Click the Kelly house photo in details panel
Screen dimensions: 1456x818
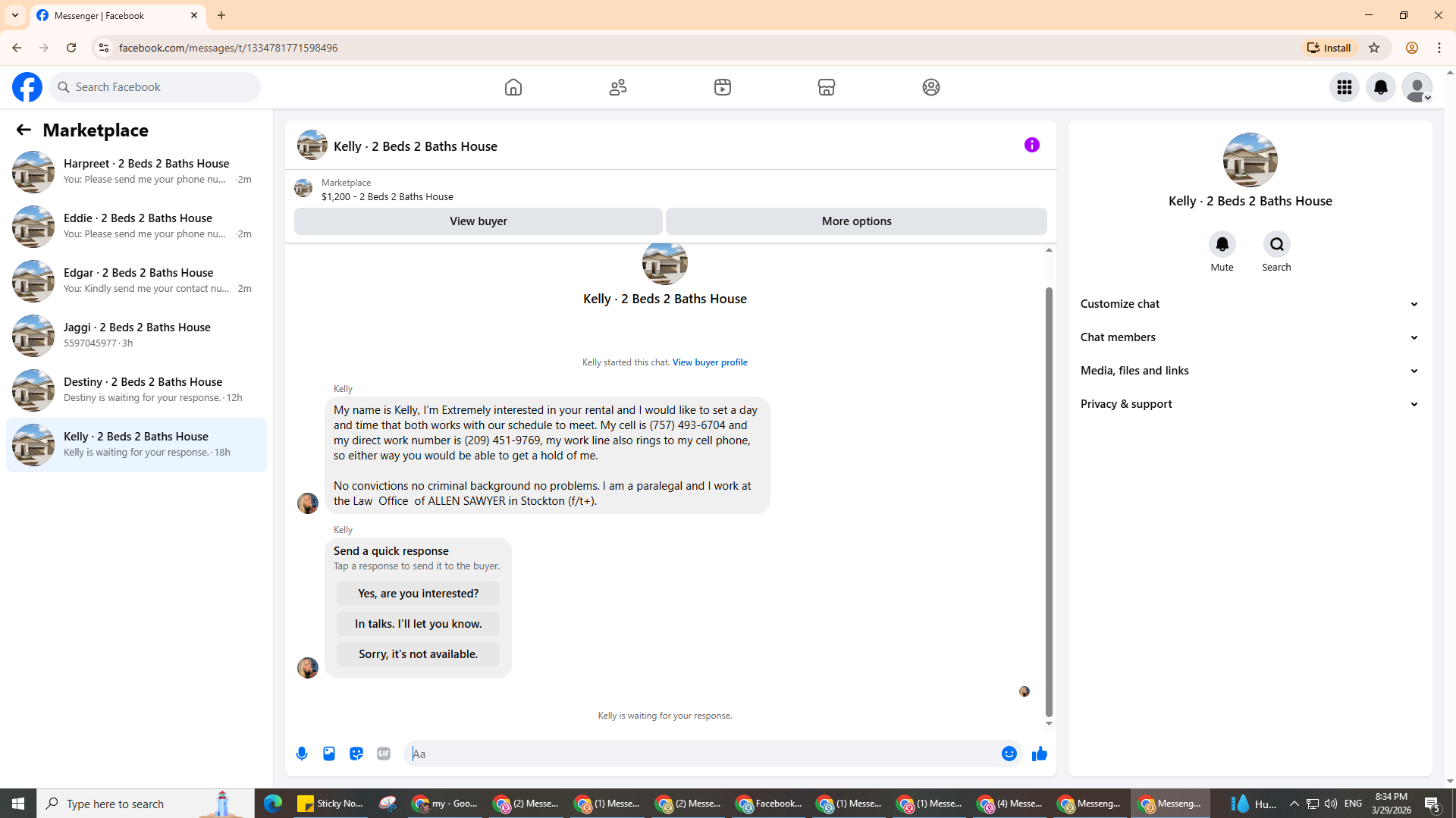click(1250, 160)
